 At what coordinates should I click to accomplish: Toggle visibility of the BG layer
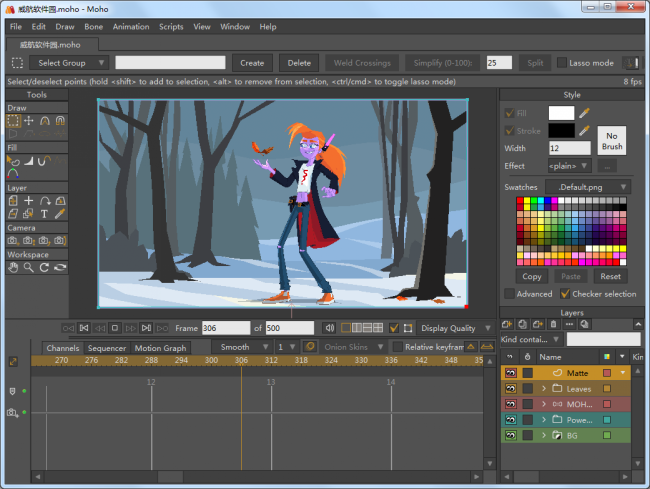tap(511, 436)
